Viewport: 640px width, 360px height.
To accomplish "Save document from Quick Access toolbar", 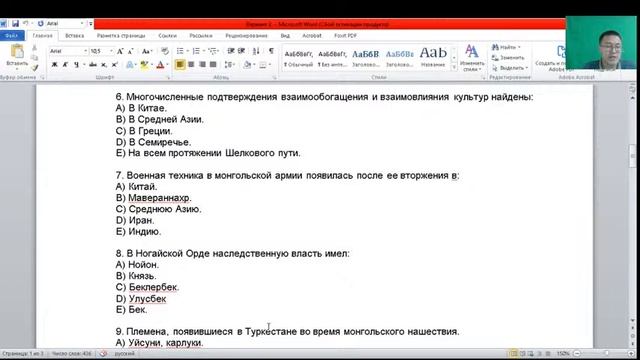I will click(x=16, y=24).
